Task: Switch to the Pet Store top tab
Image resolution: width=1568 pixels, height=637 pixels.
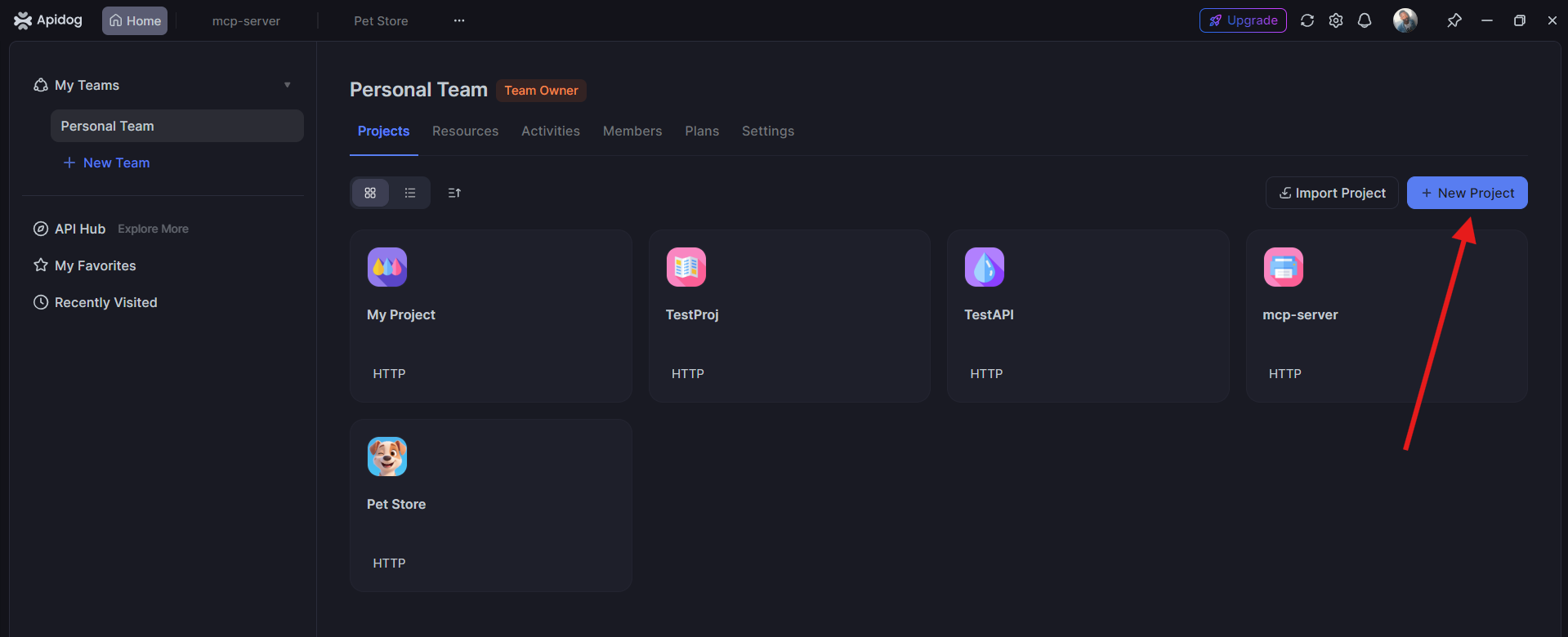Action: [x=381, y=20]
